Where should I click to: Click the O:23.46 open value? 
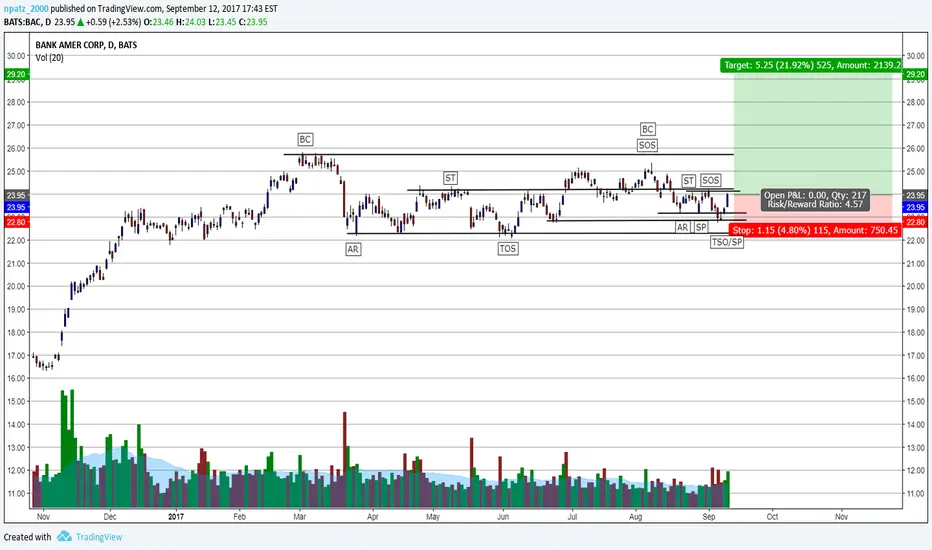coord(159,22)
